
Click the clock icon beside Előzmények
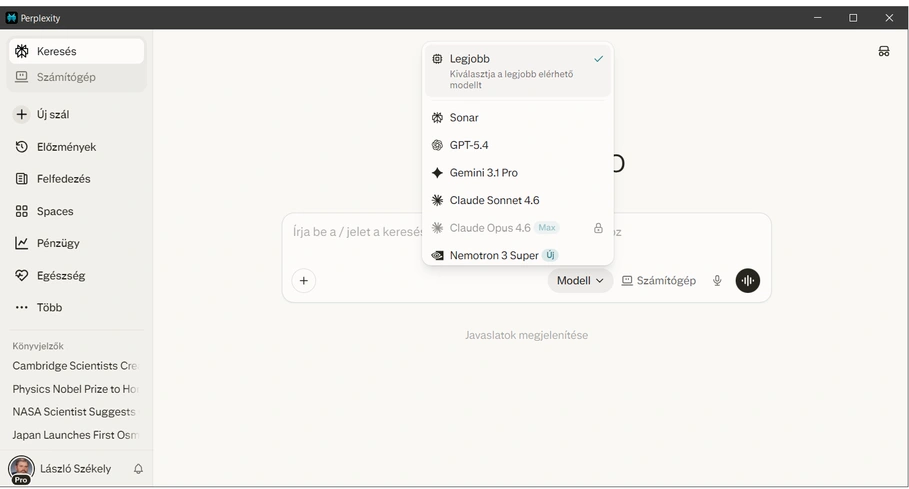[x=21, y=147]
